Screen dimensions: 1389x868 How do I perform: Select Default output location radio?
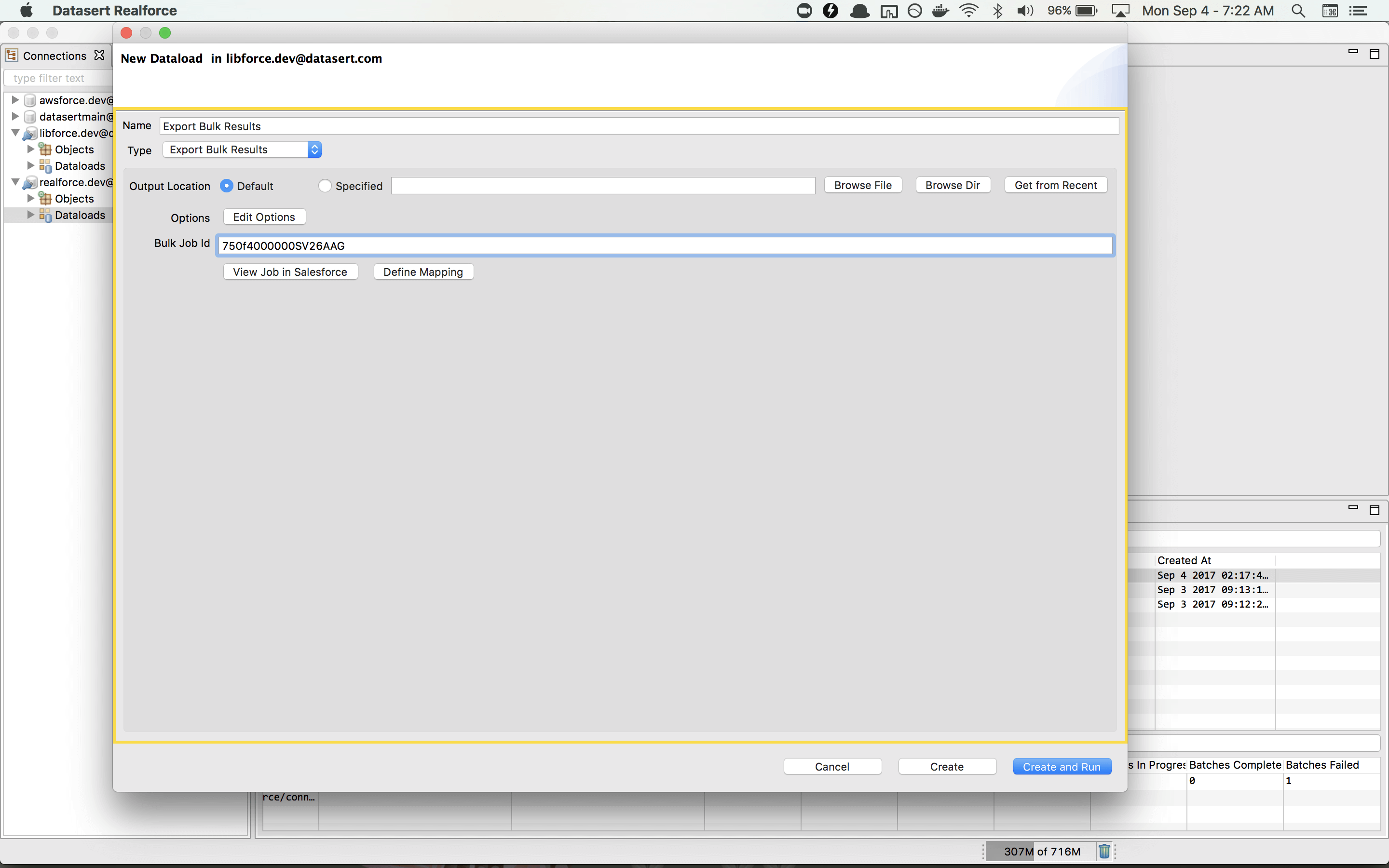point(227,186)
